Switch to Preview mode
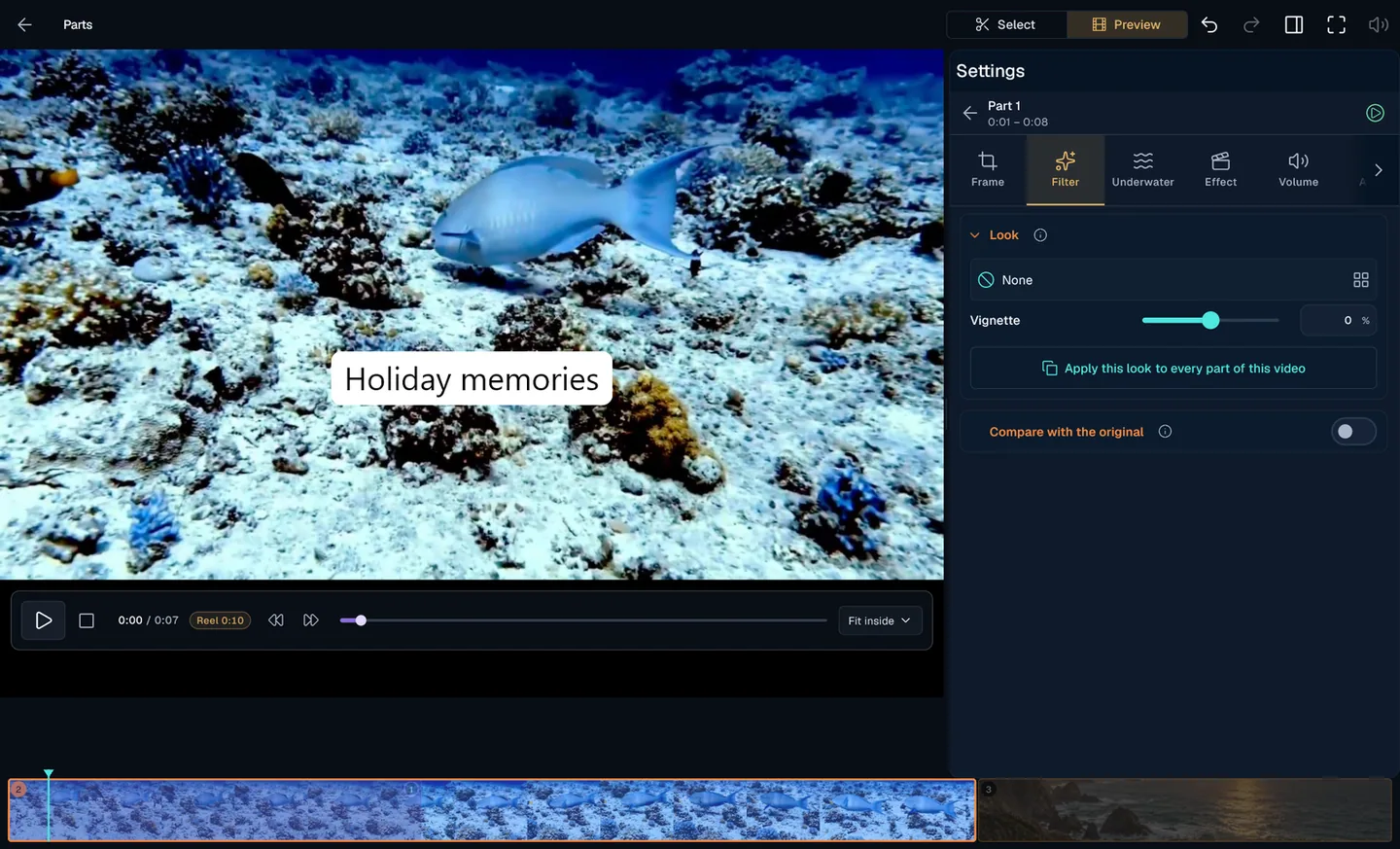Screen dimensions: 1400x849 pos(1127,24)
